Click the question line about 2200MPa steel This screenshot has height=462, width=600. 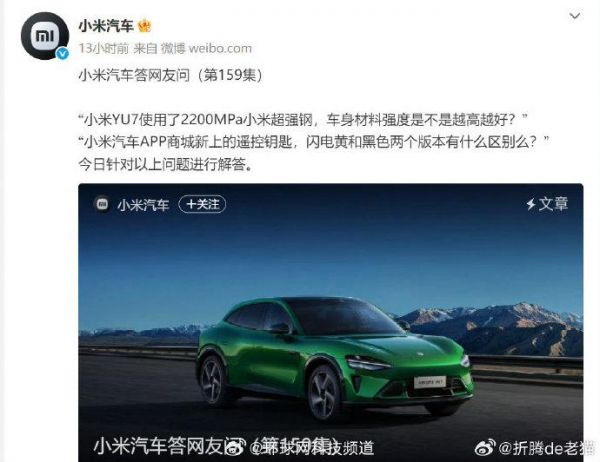(303, 120)
